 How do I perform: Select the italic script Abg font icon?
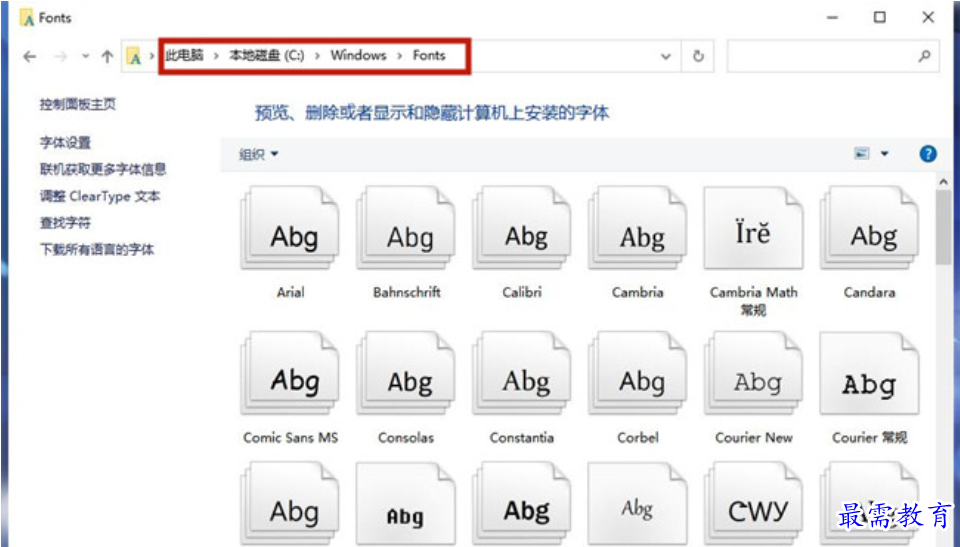(x=637, y=504)
